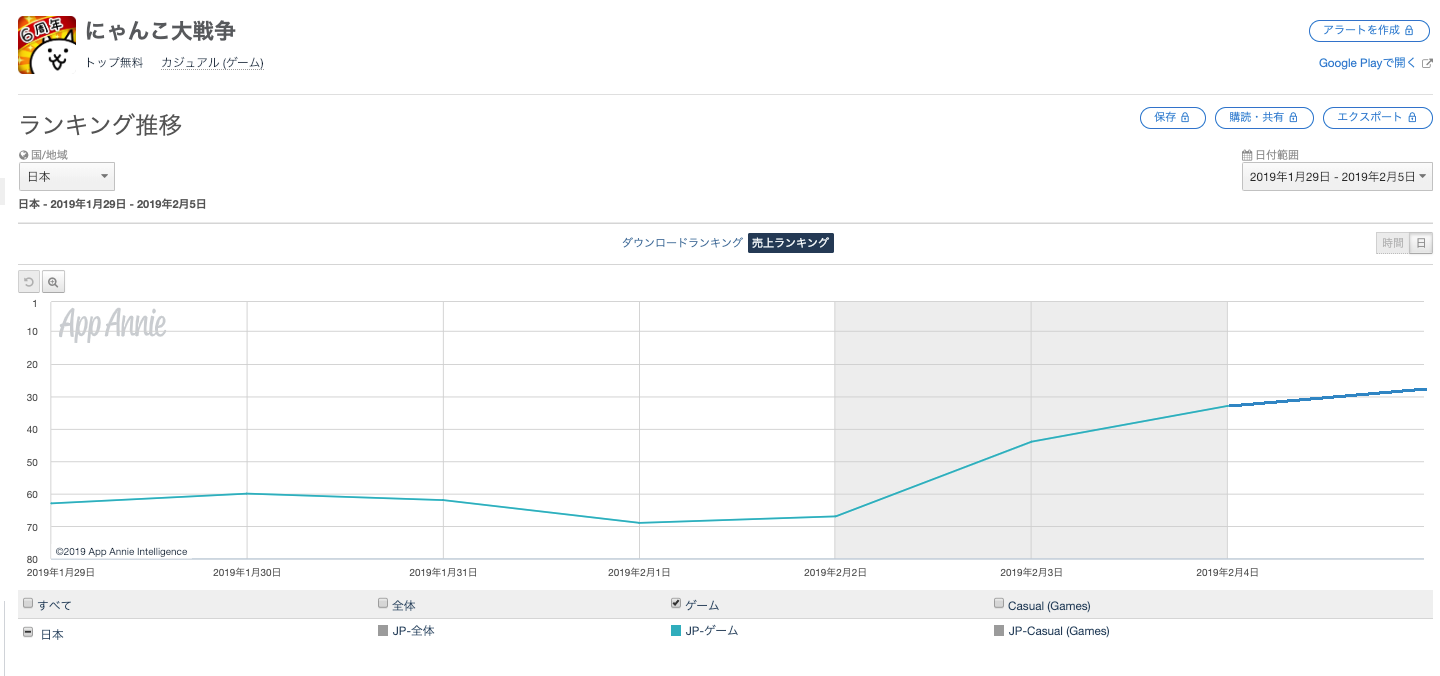Viewport: 1440px width, 676px height.
Task: Open the カジュアル (ゲーム) category link
Action: [x=212, y=63]
